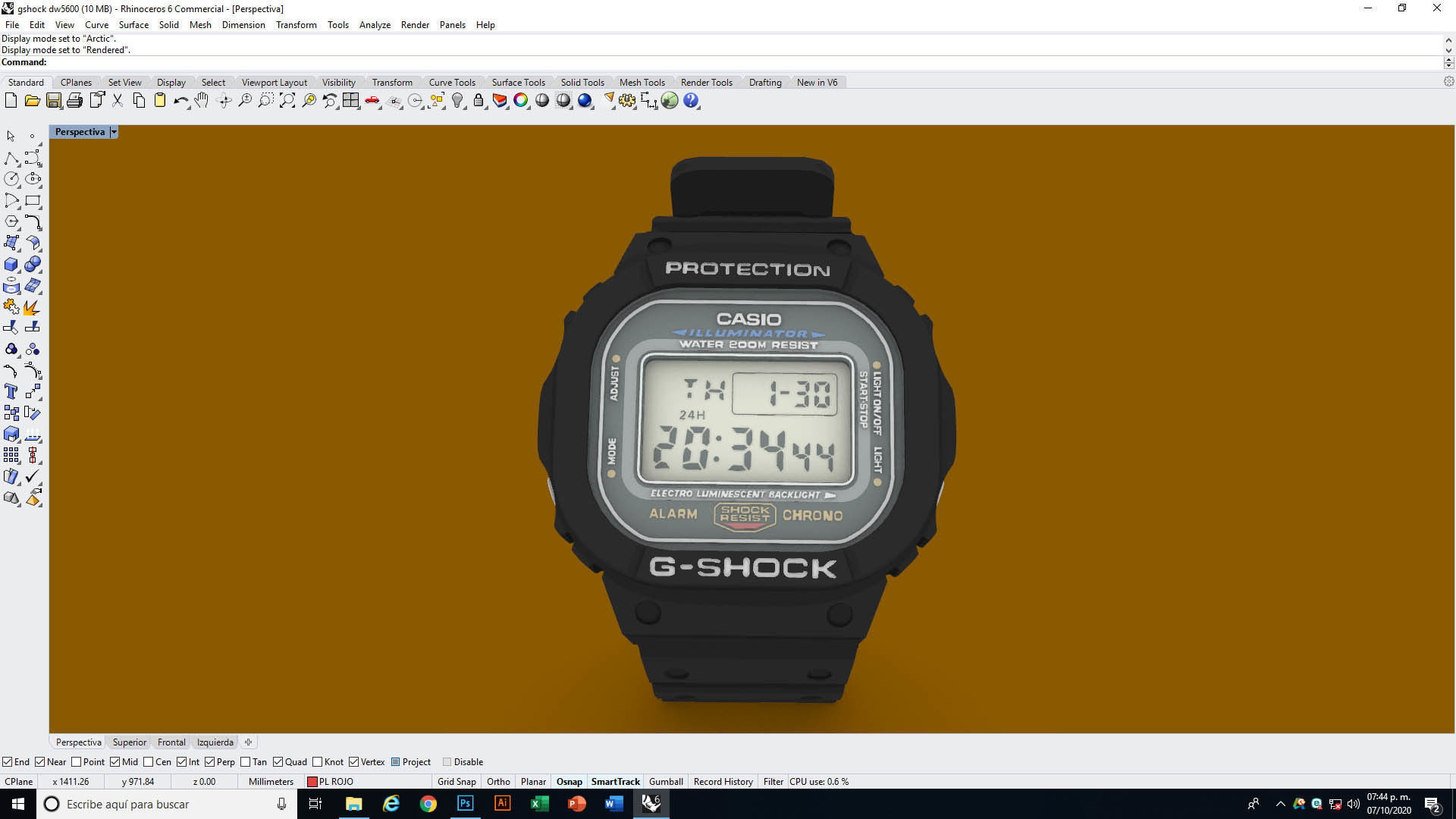This screenshot has width=1456, height=819.
Task: Select the Pan hand tool
Action: click(202, 100)
